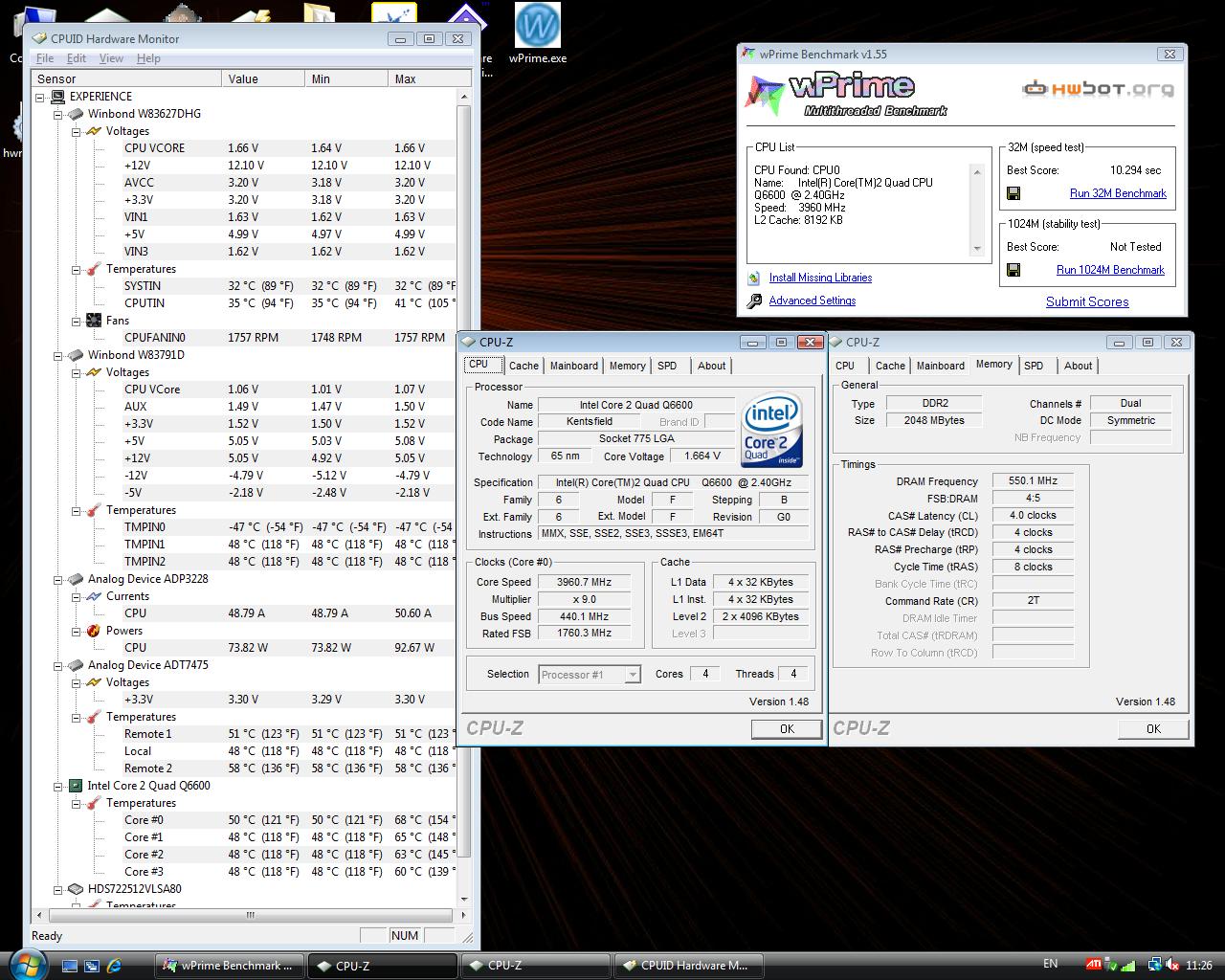The width and height of the screenshot is (1225, 980).
Task: Switch to CPUID Hardware Monitor taskbar button
Action: click(x=689, y=966)
